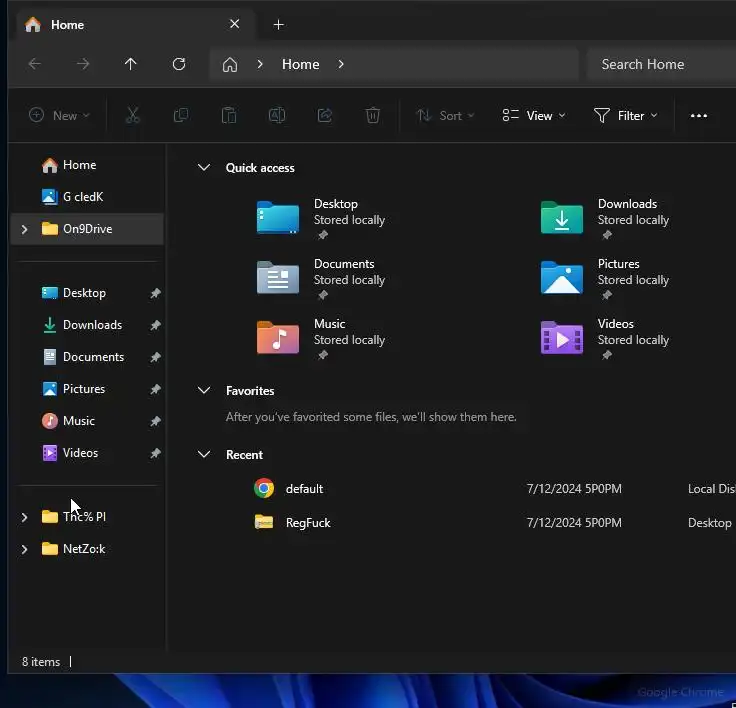Viewport: 736px width, 708px height.
Task: Close the Home tab
Action: (234, 24)
